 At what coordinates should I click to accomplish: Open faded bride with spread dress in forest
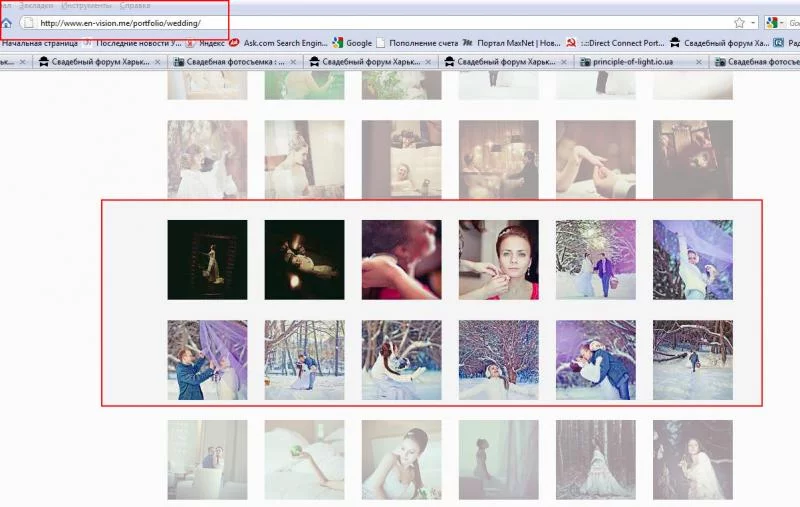[596, 460]
